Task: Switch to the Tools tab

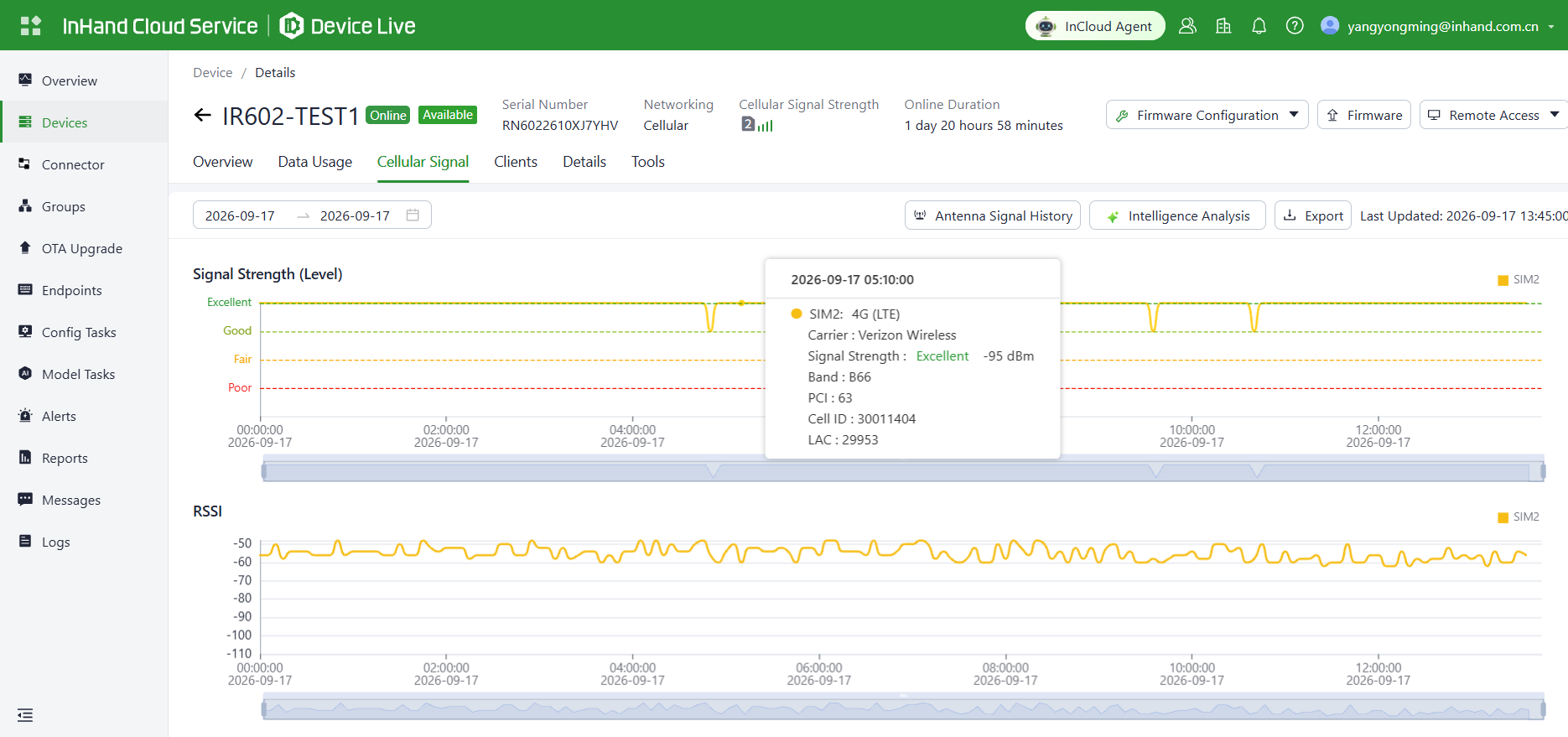Action: point(648,162)
